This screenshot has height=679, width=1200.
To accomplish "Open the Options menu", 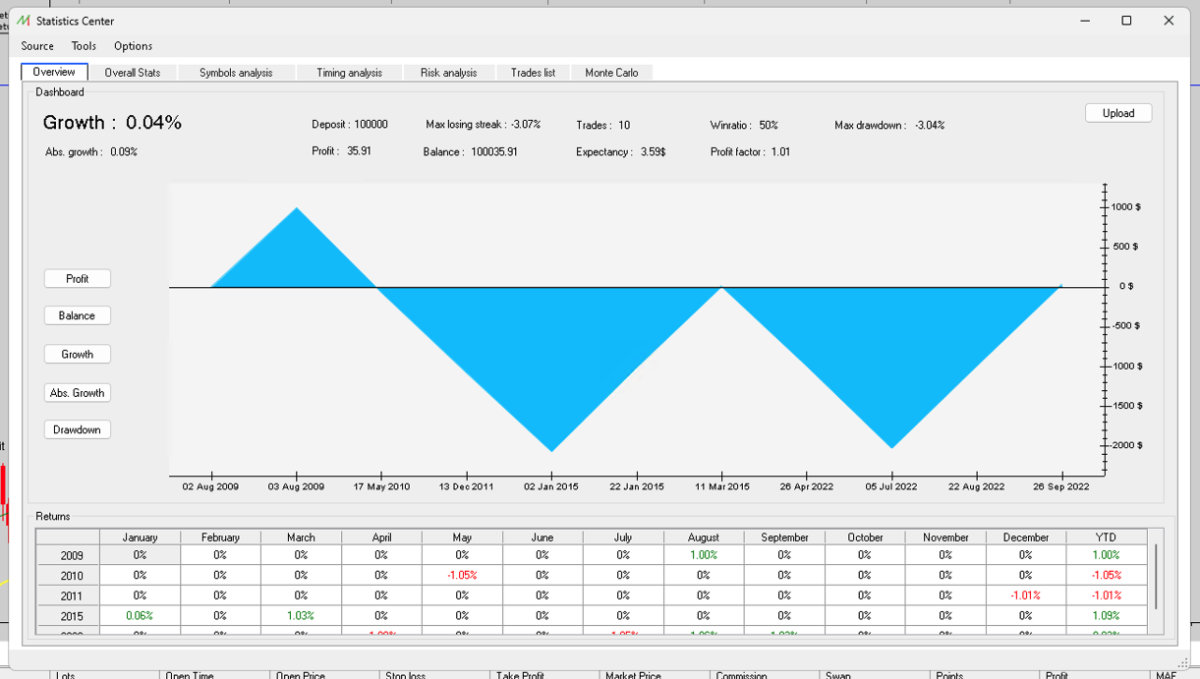I will 133,46.
